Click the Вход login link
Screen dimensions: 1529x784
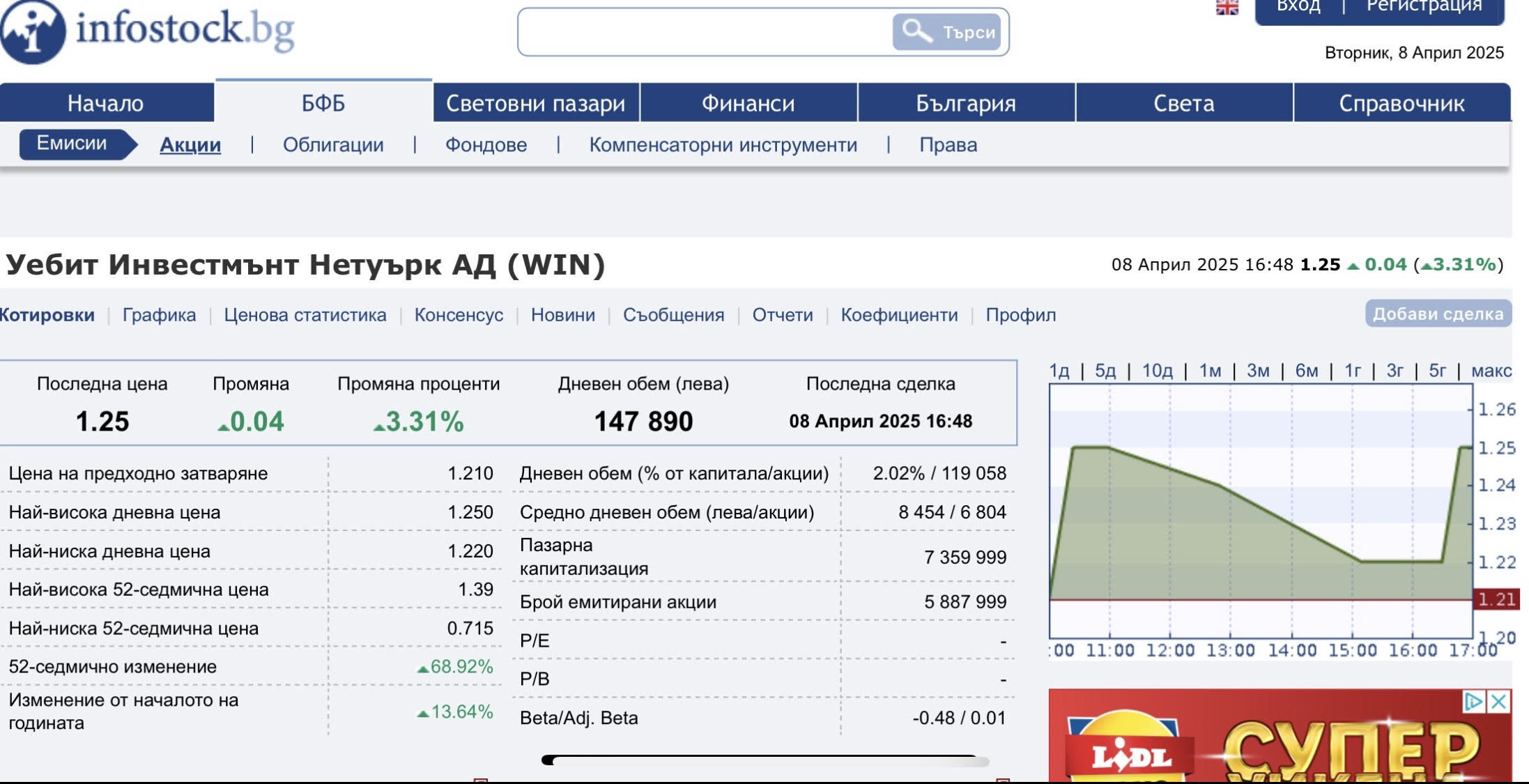pos(1298,6)
